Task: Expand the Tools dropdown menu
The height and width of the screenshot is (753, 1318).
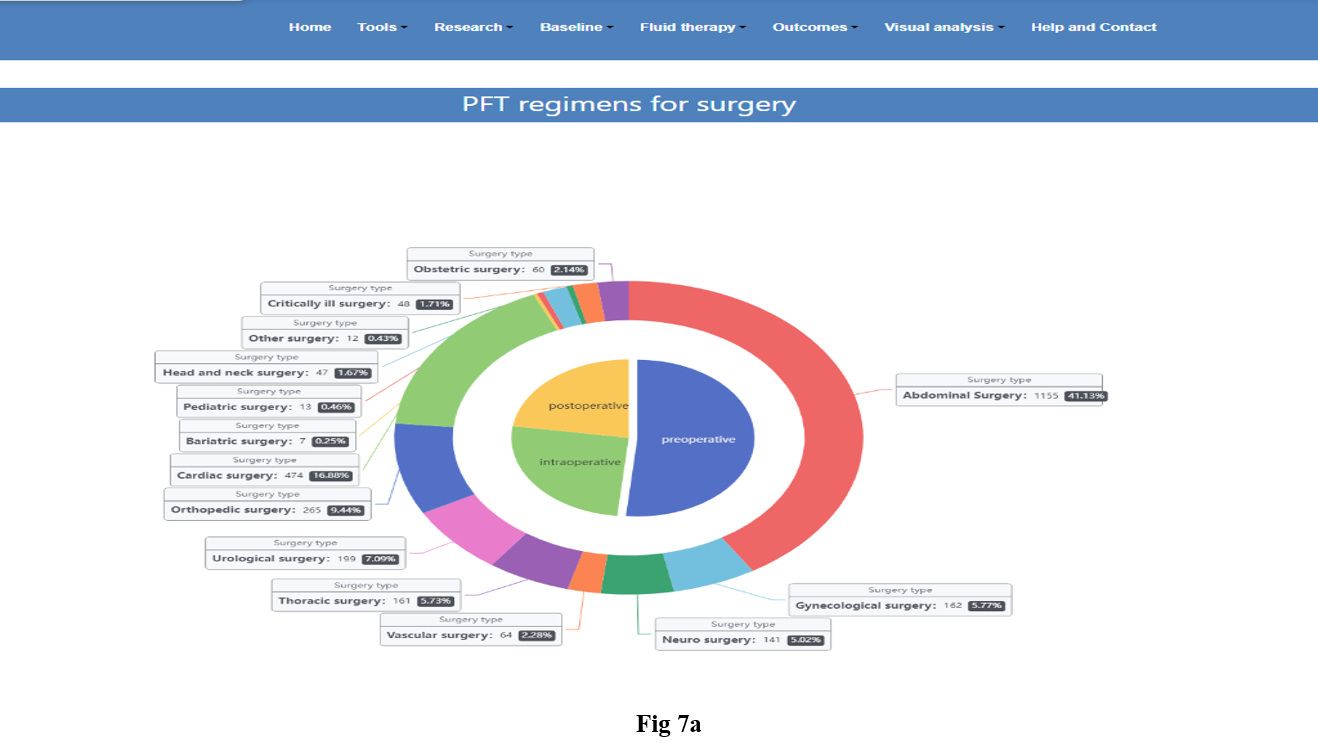Action: click(382, 27)
